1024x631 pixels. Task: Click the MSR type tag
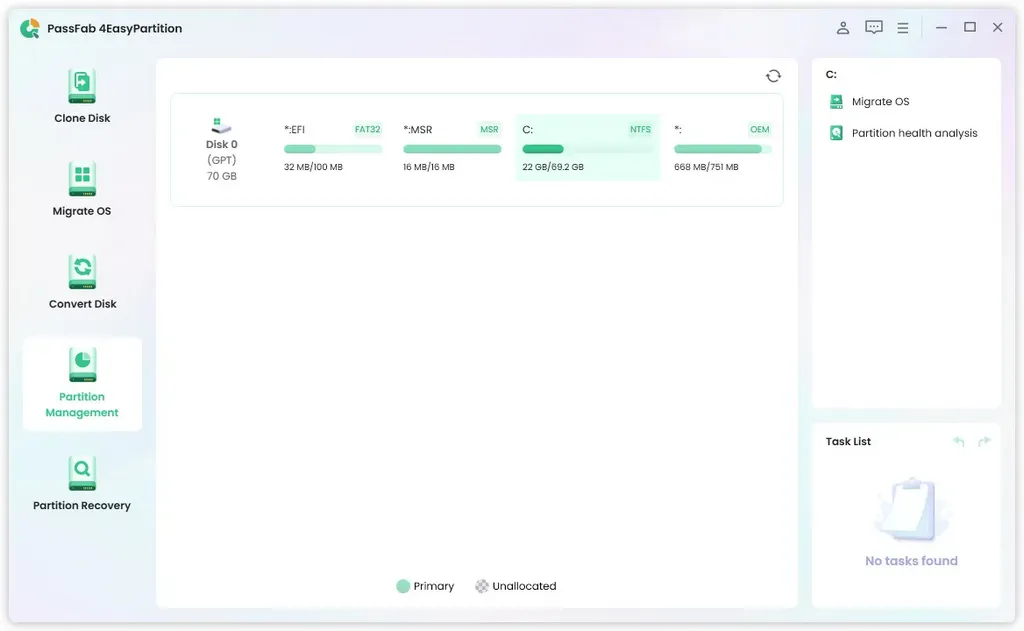click(x=489, y=129)
